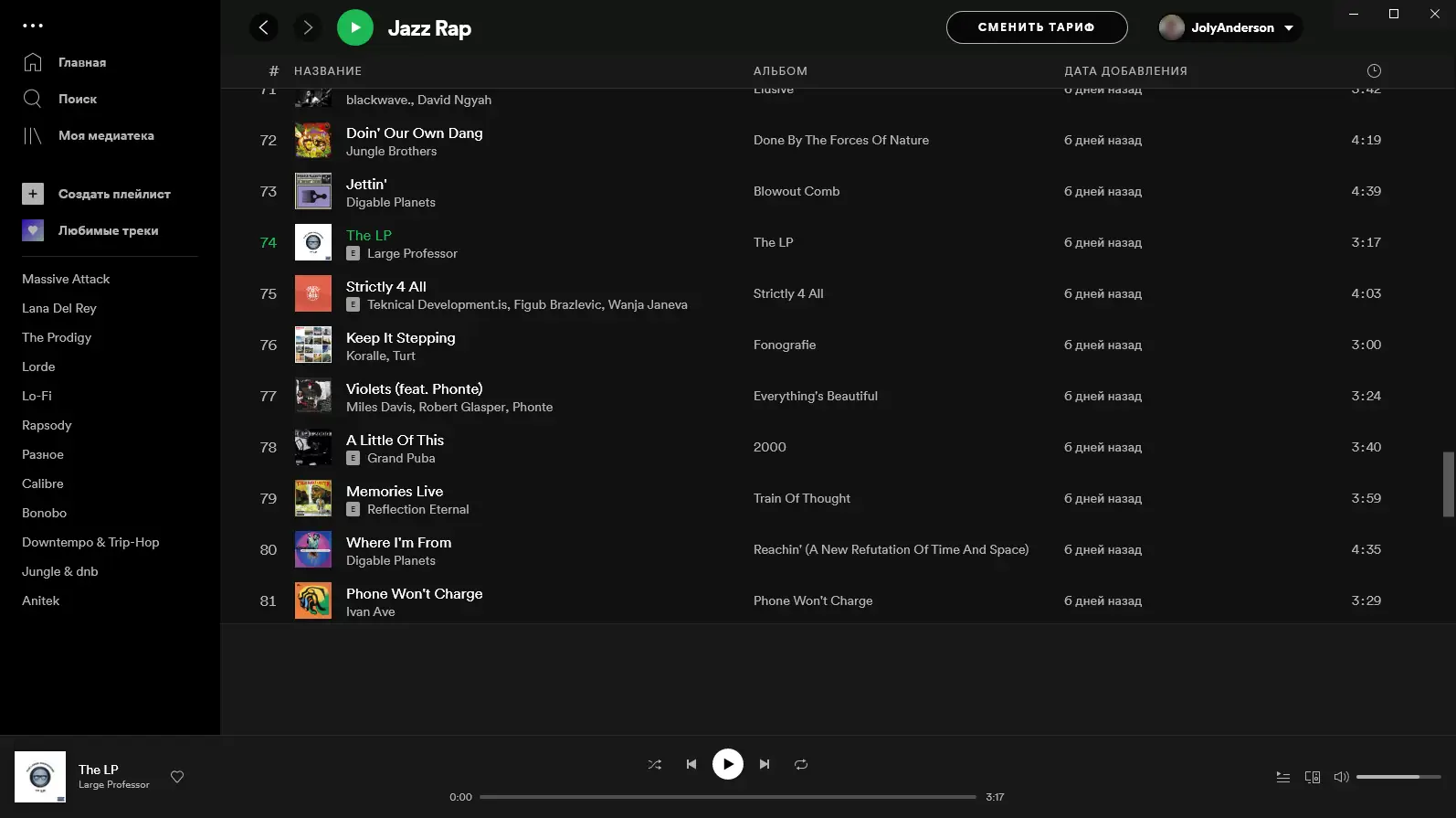Image resolution: width=1456 pixels, height=818 pixels.
Task: Open artist Ivan Ave
Action: pos(371,612)
